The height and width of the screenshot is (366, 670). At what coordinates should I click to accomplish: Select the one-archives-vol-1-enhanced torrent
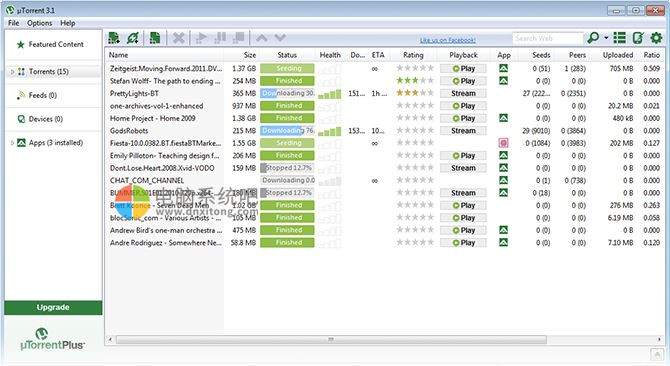[x=156, y=106]
